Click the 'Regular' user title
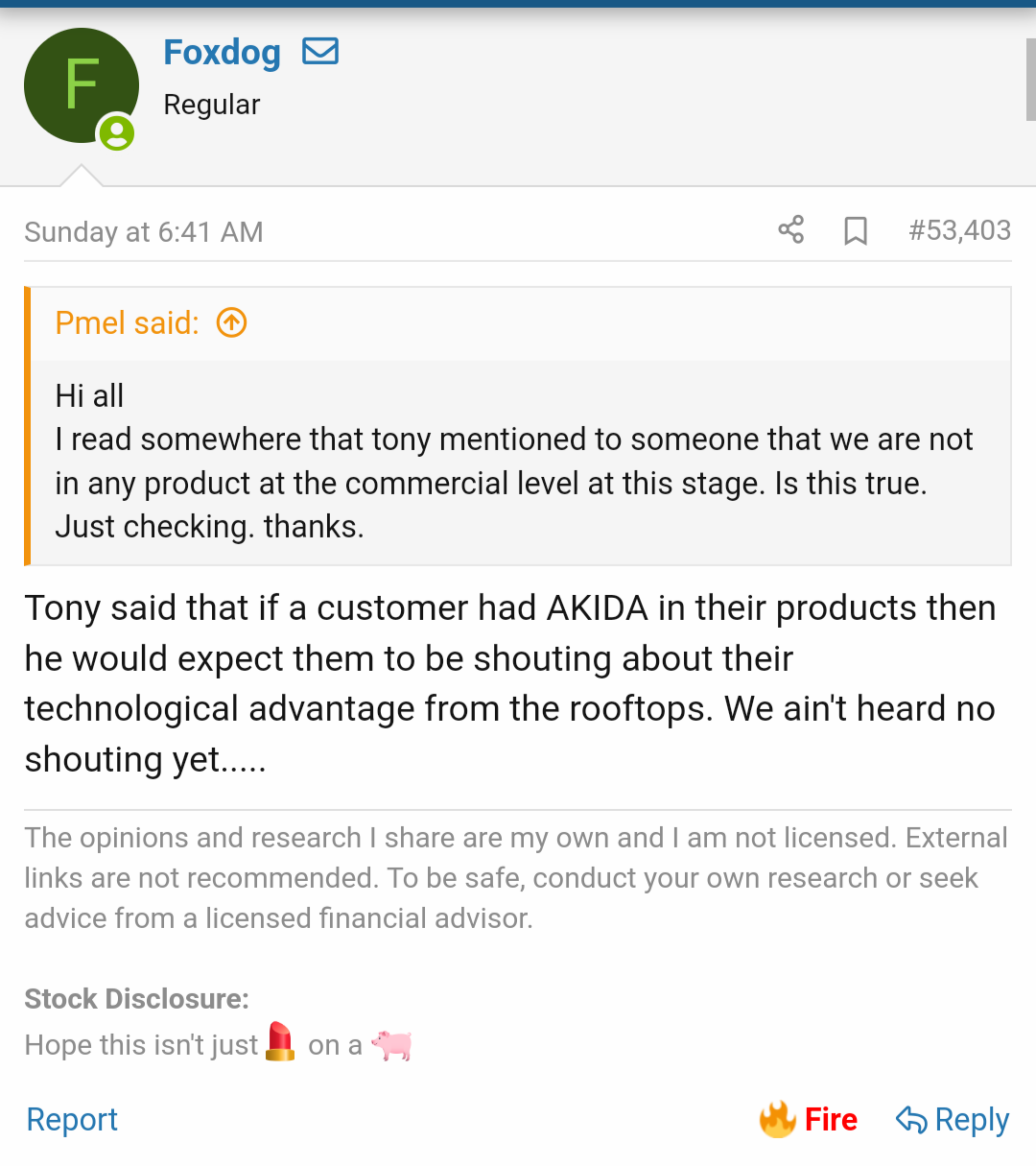This screenshot has height=1166, width=1036. pos(212,105)
